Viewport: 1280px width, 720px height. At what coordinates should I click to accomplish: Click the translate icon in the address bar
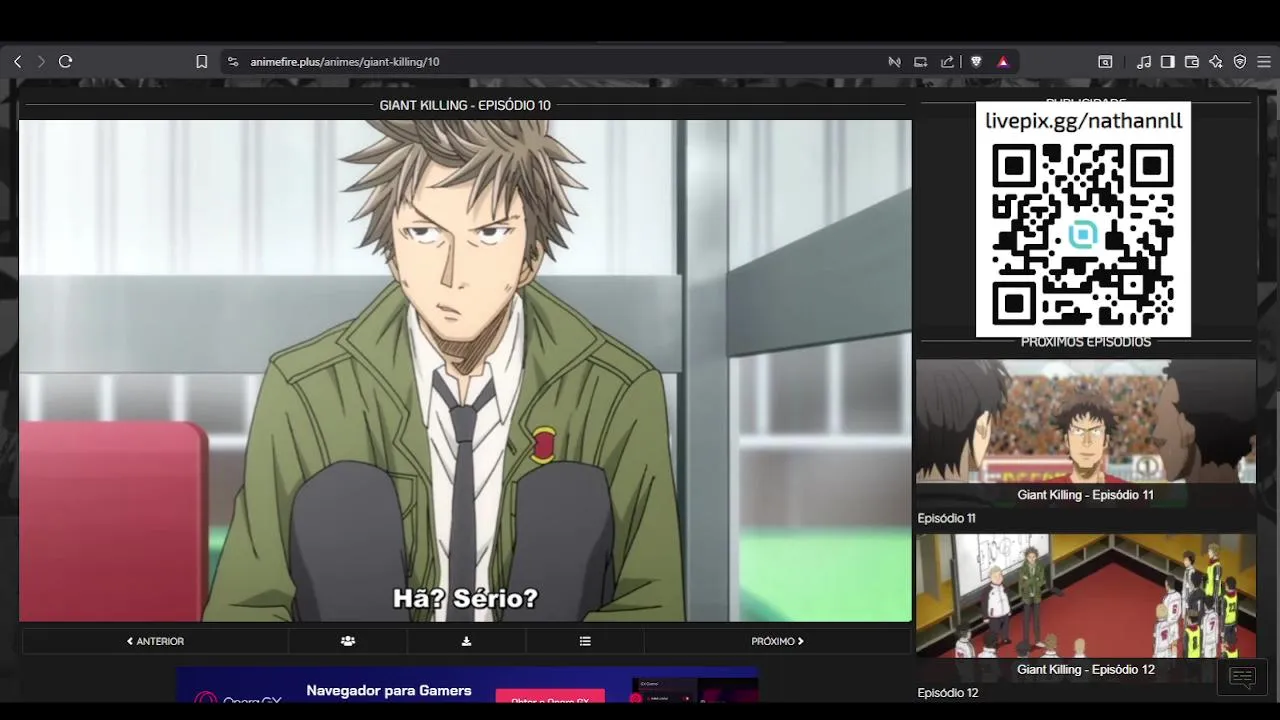pos(894,62)
